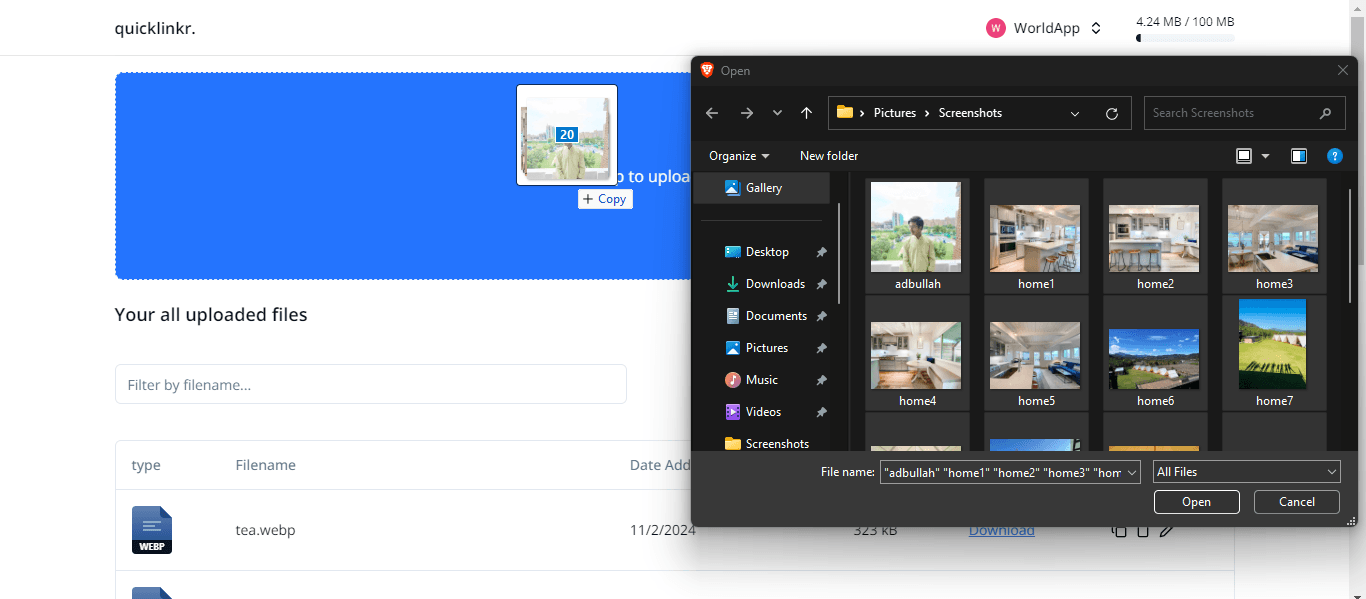
Task: Cancel the Open dialog
Action: pyautogui.click(x=1296, y=502)
